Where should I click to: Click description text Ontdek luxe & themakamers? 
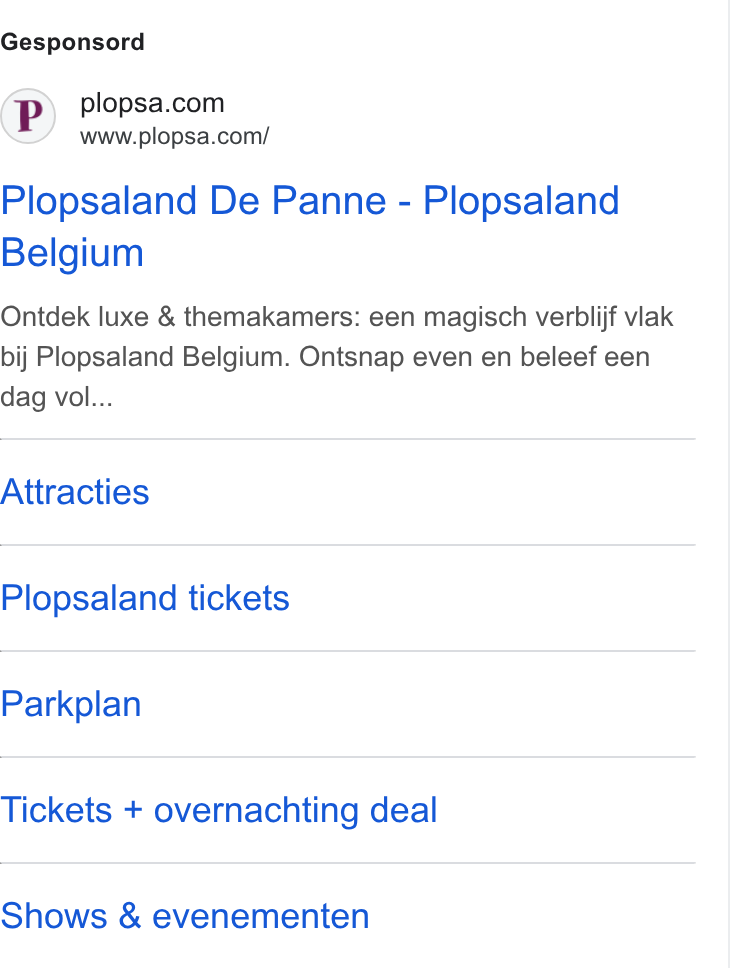180,317
